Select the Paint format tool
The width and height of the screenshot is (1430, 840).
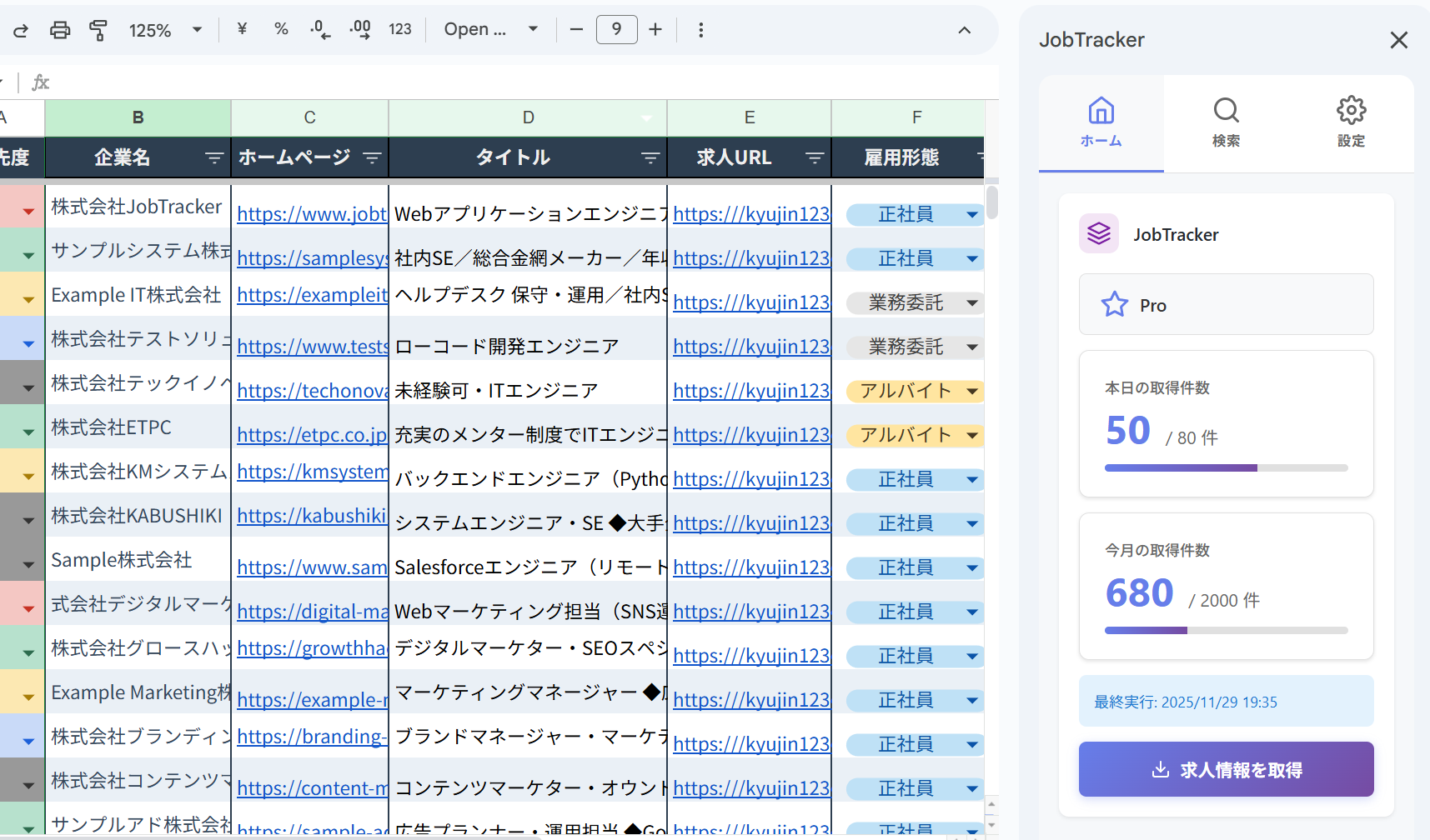(x=98, y=29)
